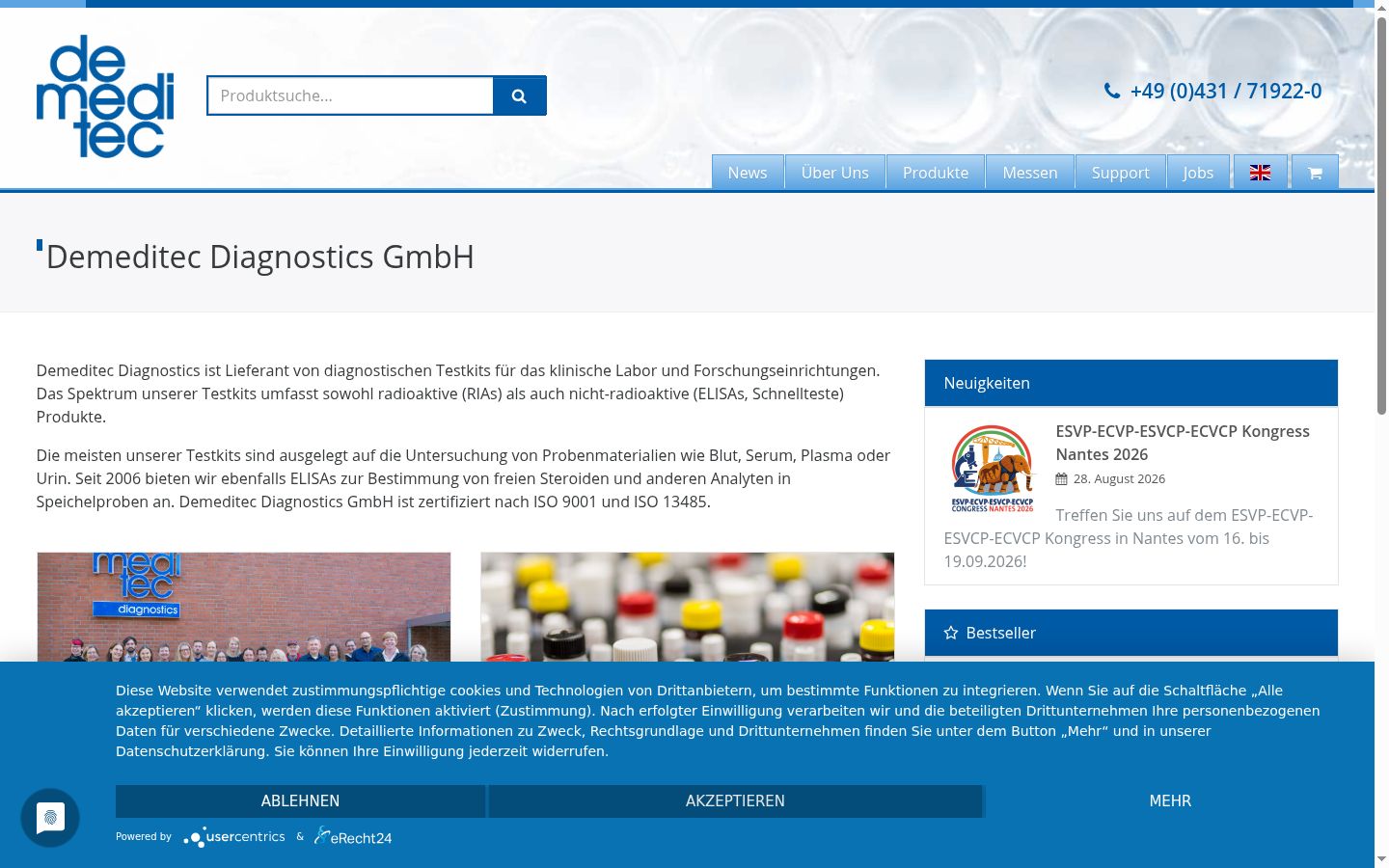Click the usercentrics logo
The width and height of the screenshot is (1389, 868).
click(234, 837)
